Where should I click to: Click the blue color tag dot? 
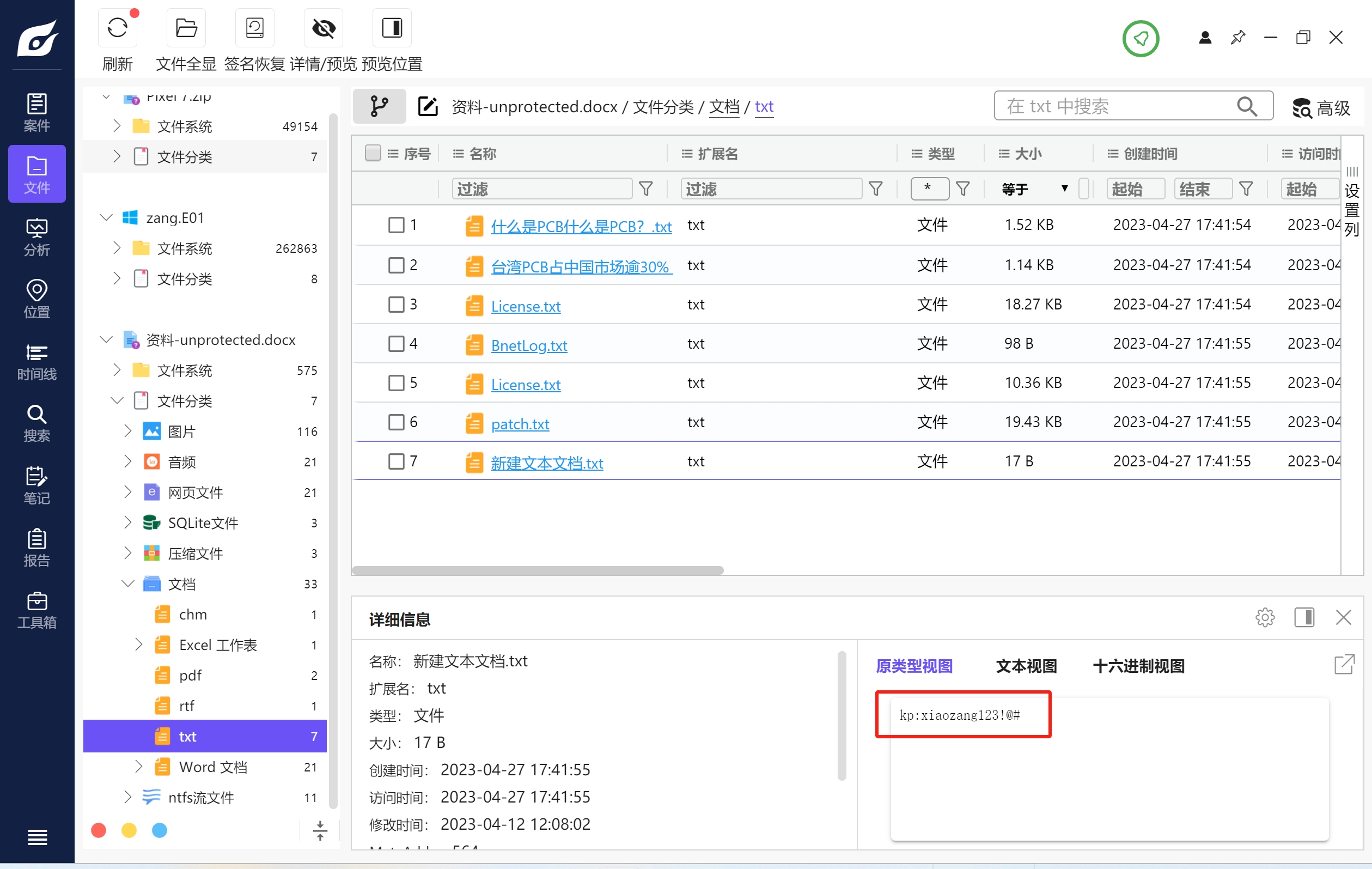160,830
